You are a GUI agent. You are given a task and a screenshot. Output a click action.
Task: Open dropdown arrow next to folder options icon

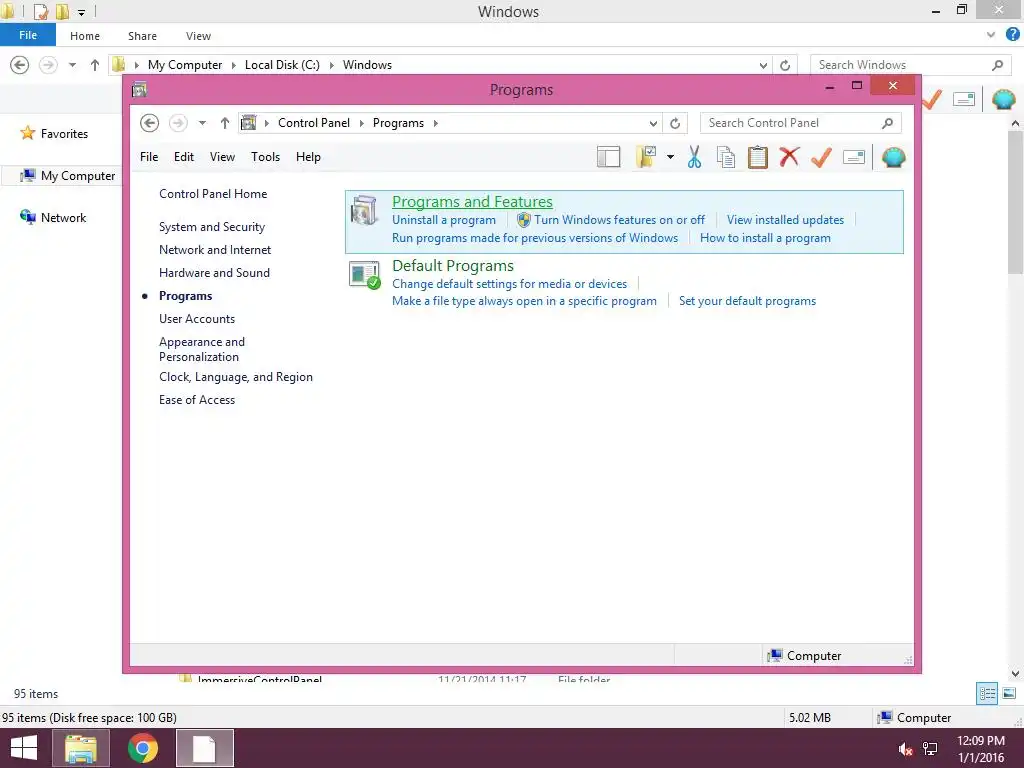tap(670, 157)
